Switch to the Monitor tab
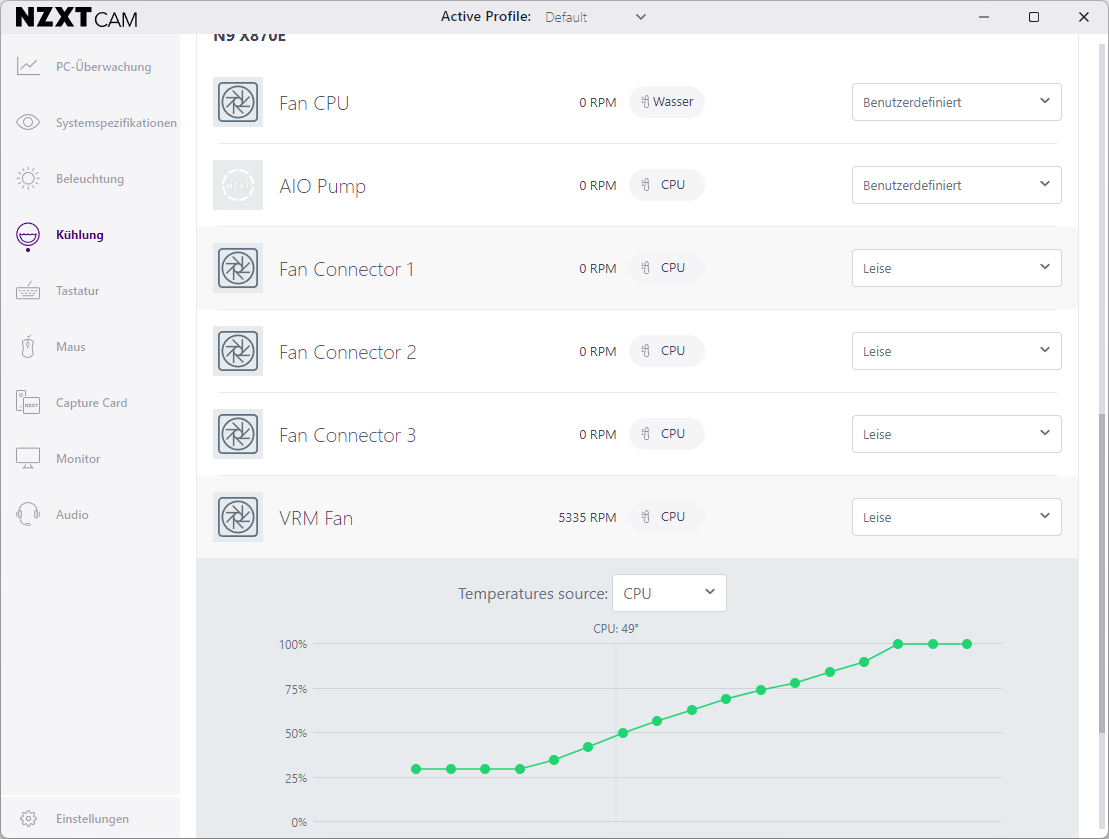 point(78,459)
